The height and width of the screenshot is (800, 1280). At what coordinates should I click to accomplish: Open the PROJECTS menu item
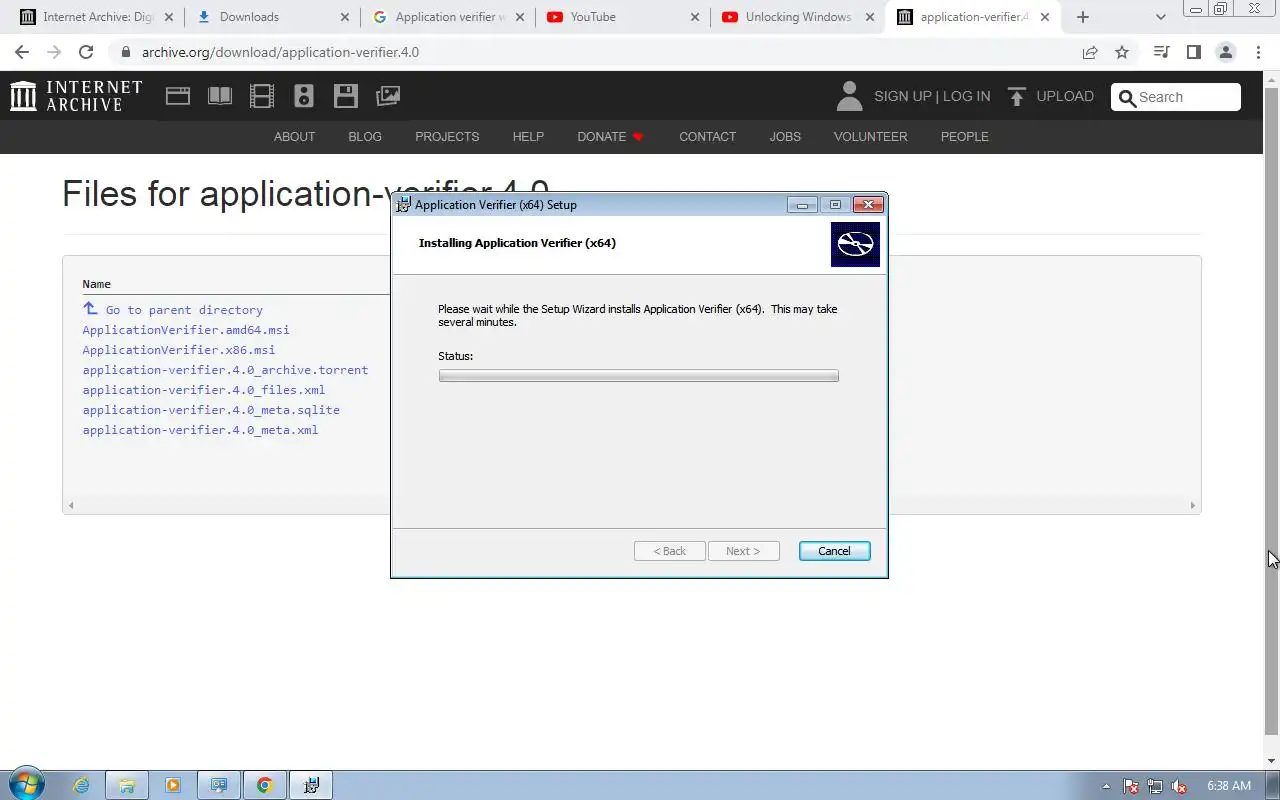pos(447,136)
